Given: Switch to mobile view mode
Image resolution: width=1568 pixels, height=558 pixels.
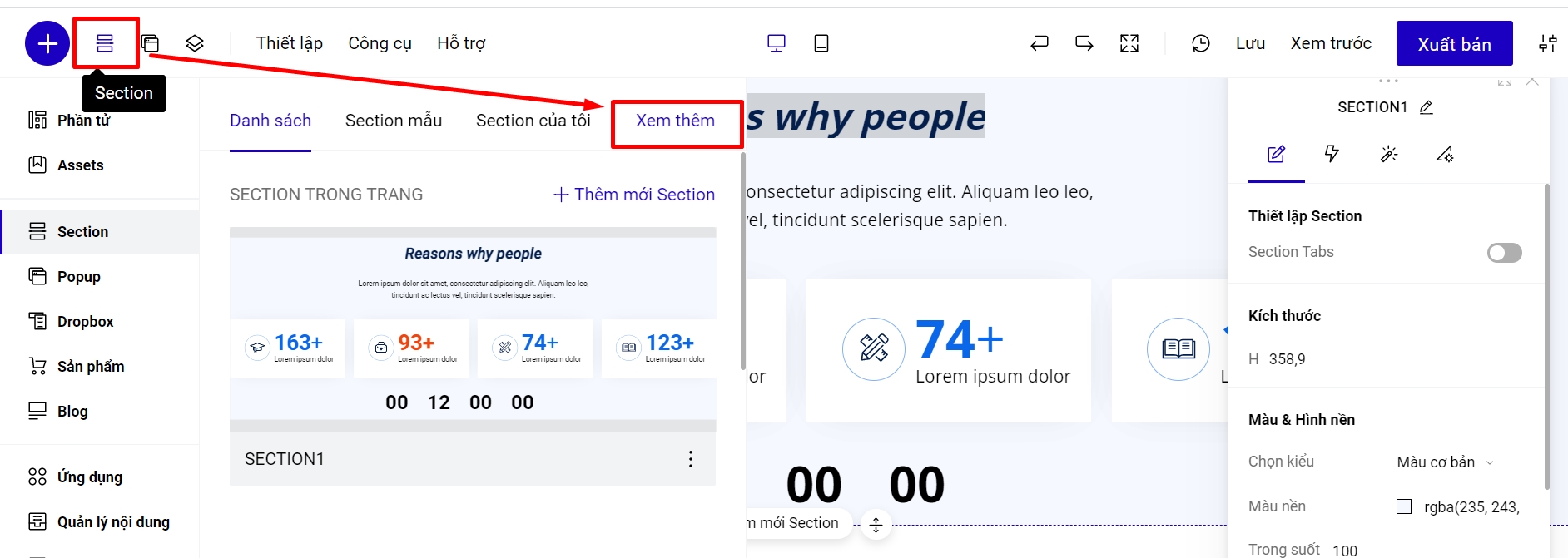Looking at the screenshot, I should click(821, 43).
